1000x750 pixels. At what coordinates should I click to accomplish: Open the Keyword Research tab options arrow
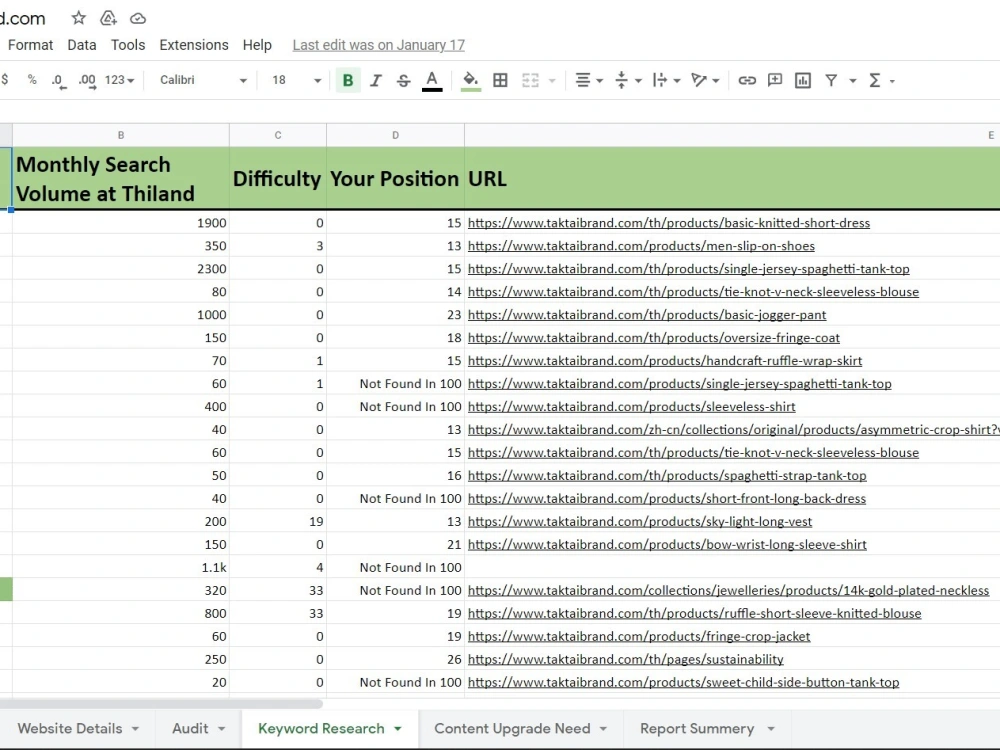pos(398,729)
